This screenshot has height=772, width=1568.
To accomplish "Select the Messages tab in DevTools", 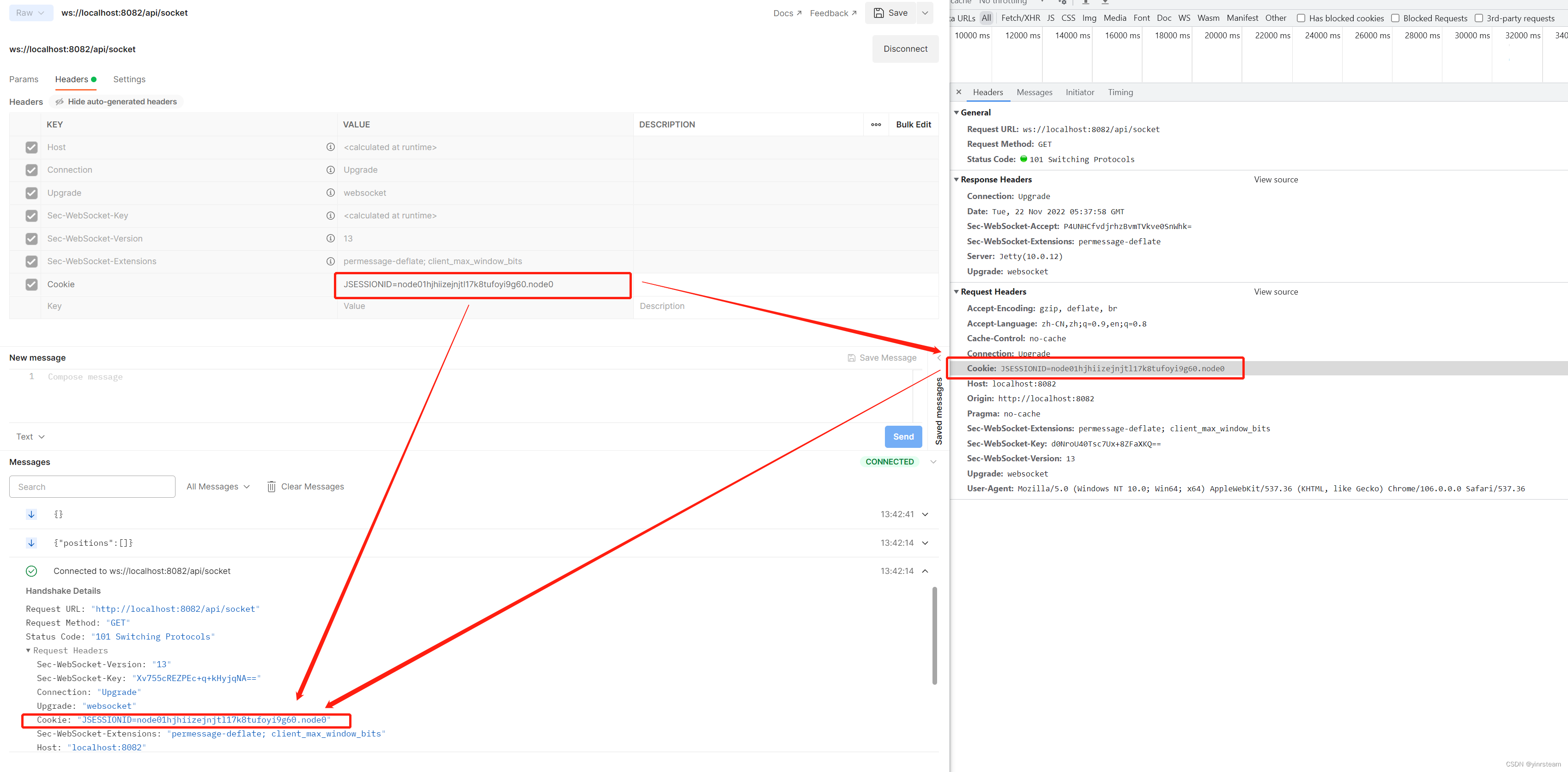I will (1034, 91).
